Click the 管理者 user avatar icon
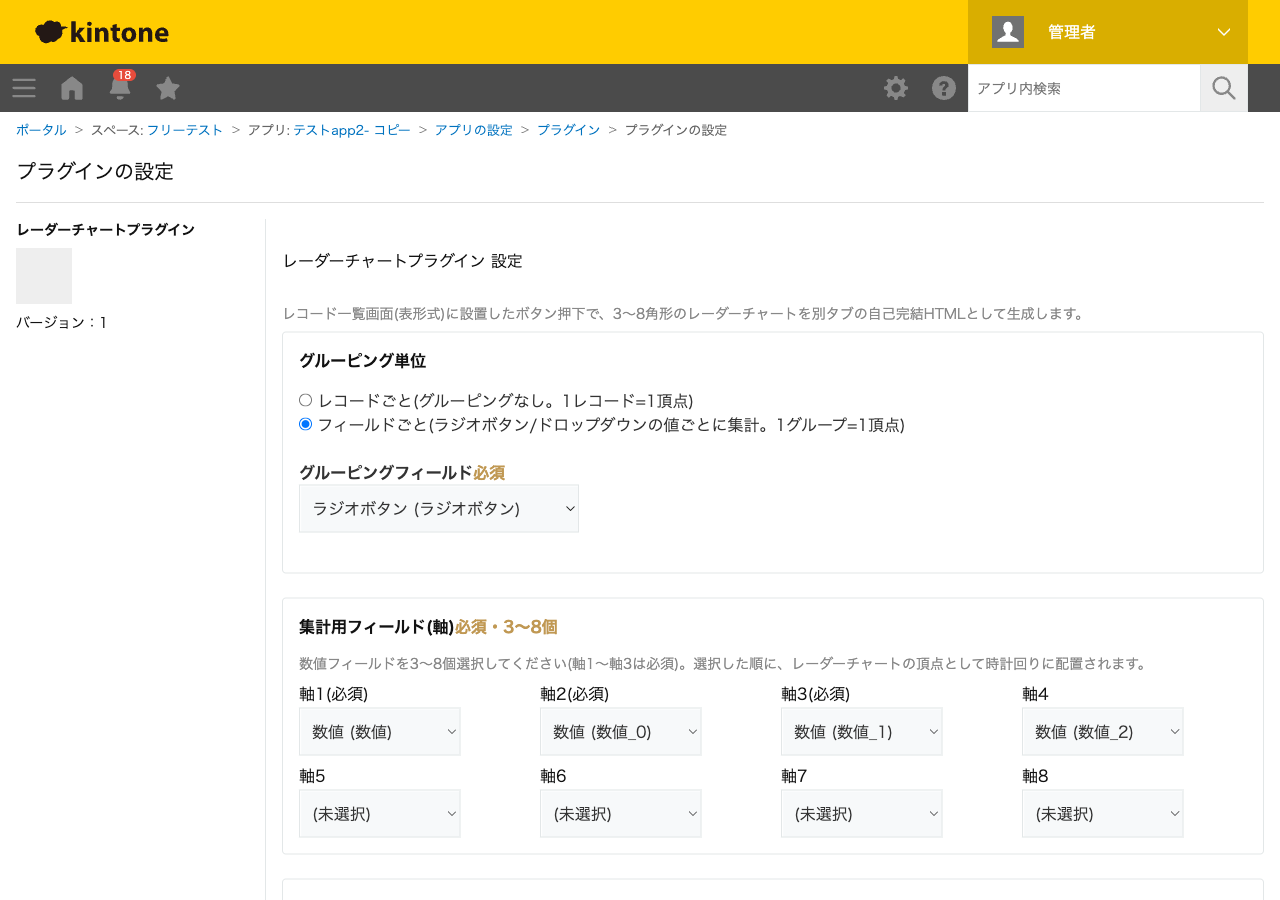Viewport: 1280px width, 900px height. pyautogui.click(x=1008, y=32)
